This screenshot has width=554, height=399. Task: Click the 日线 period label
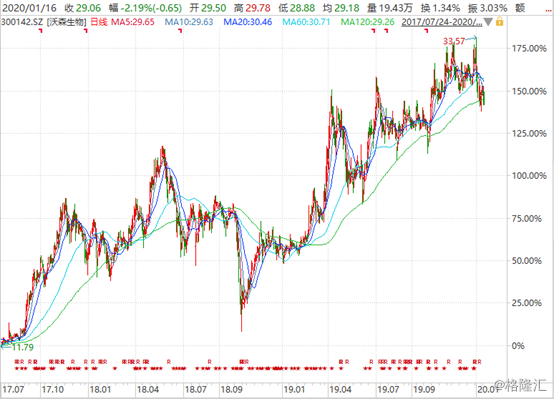[x=99, y=22]
